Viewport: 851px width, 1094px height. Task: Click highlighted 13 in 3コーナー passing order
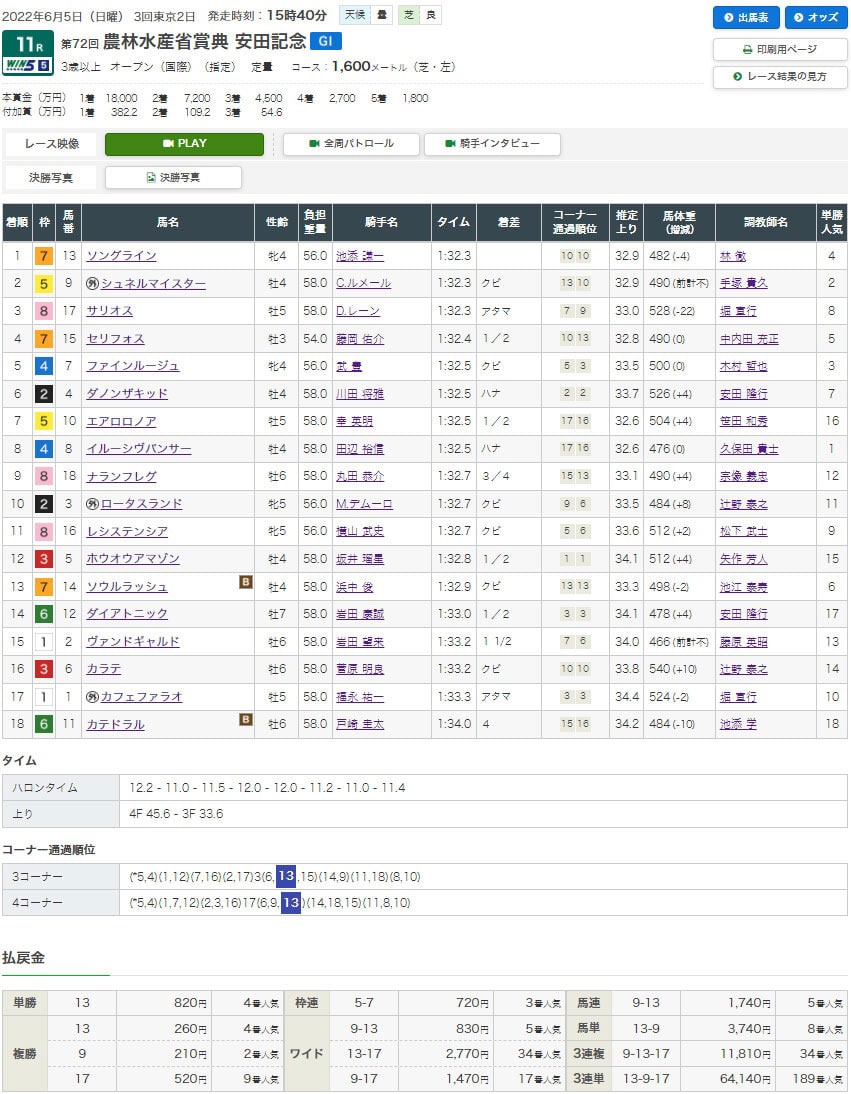coord(286,877)
